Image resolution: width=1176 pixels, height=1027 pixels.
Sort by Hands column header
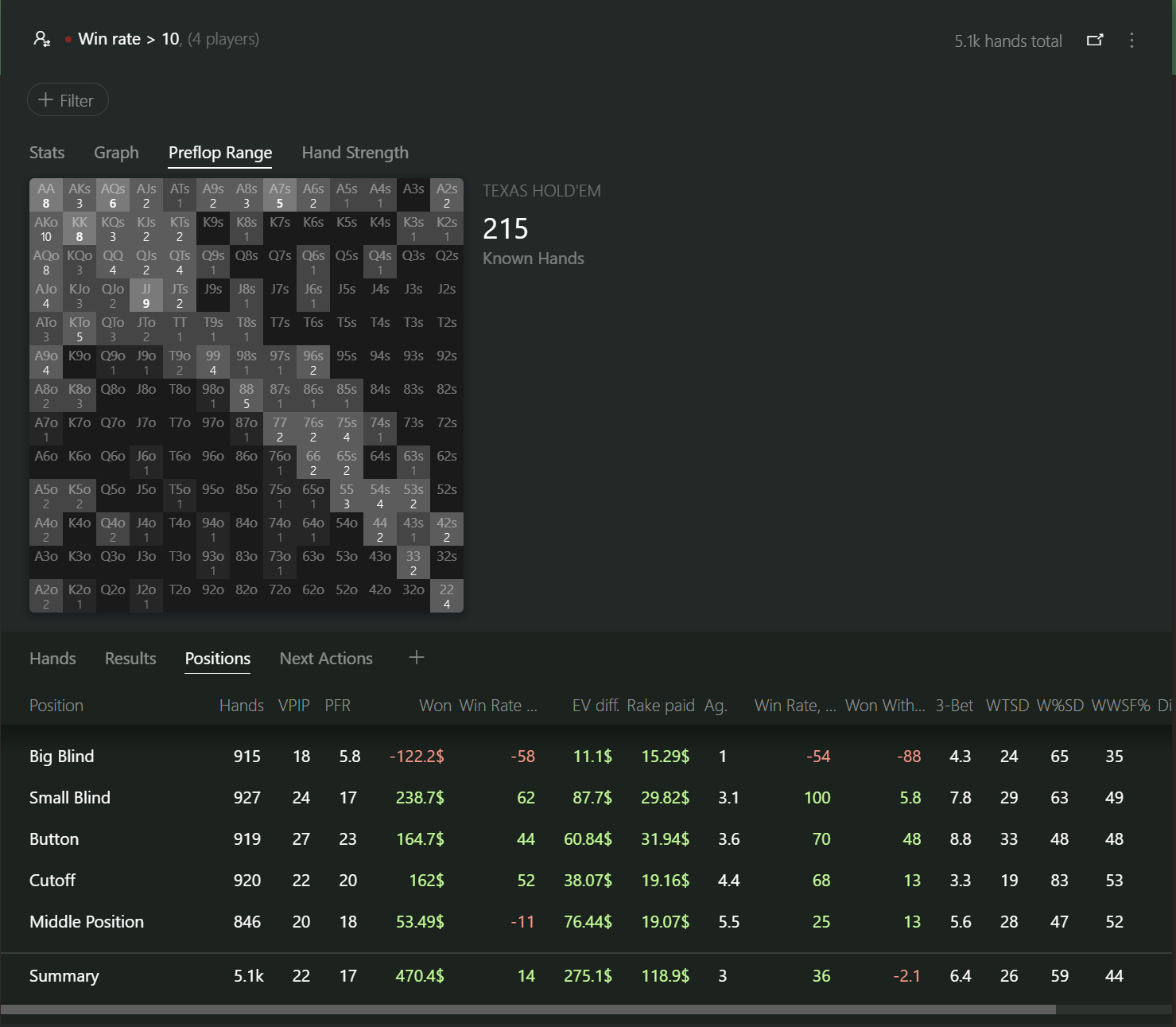point(242,706)
